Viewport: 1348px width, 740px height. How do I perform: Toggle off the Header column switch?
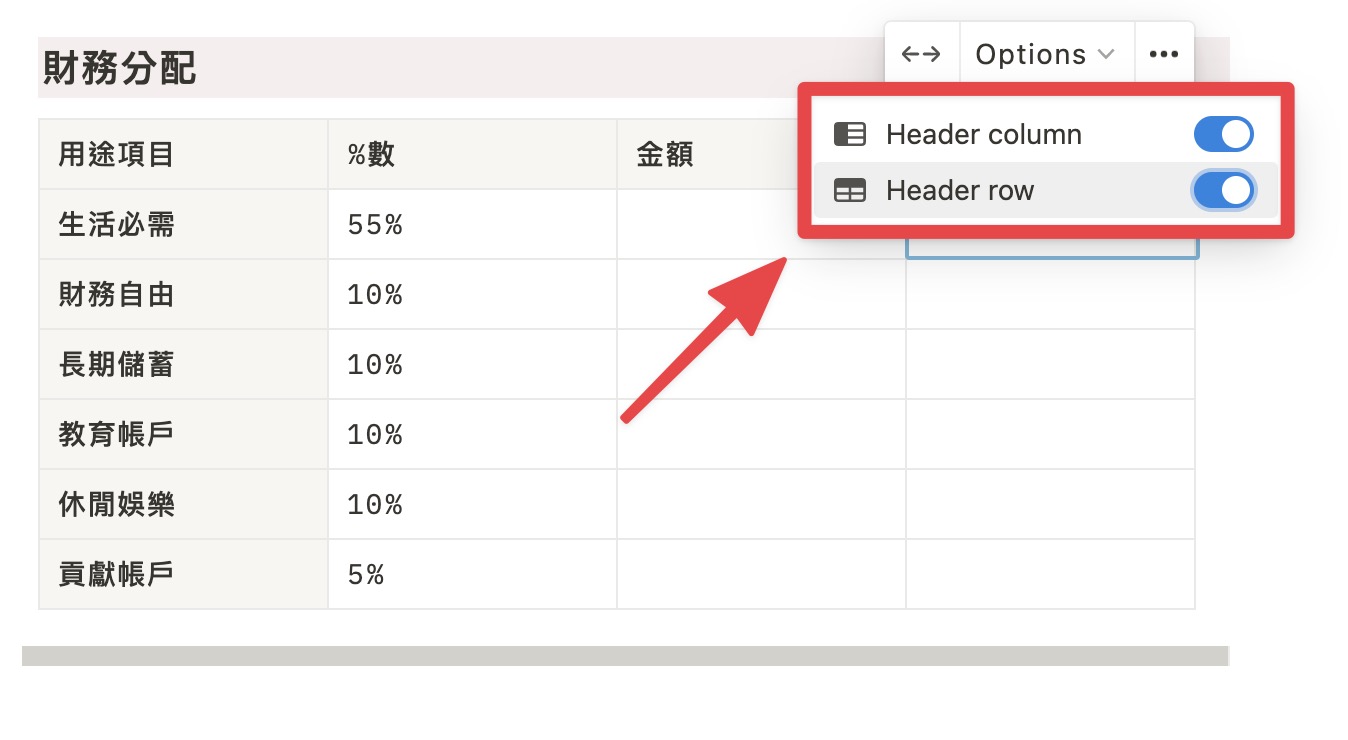(x=1224, y=134)
